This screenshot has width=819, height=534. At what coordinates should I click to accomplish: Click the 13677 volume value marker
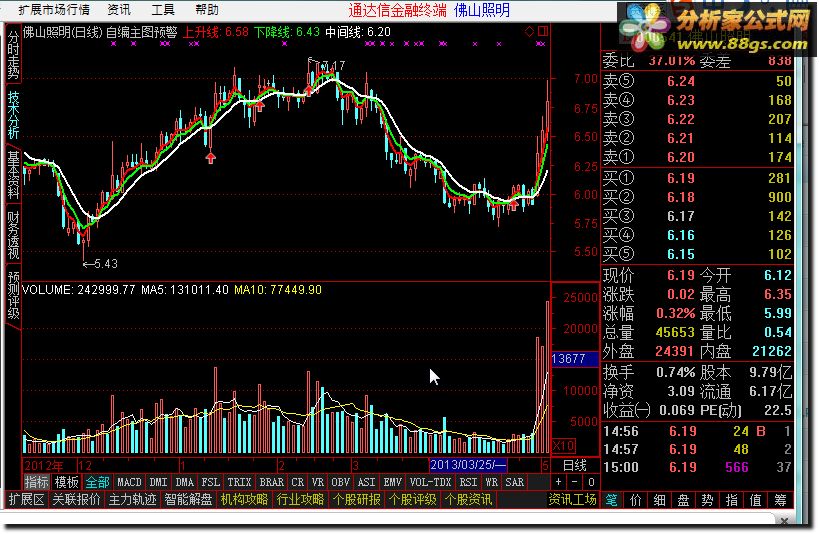[x=575, y=359]
